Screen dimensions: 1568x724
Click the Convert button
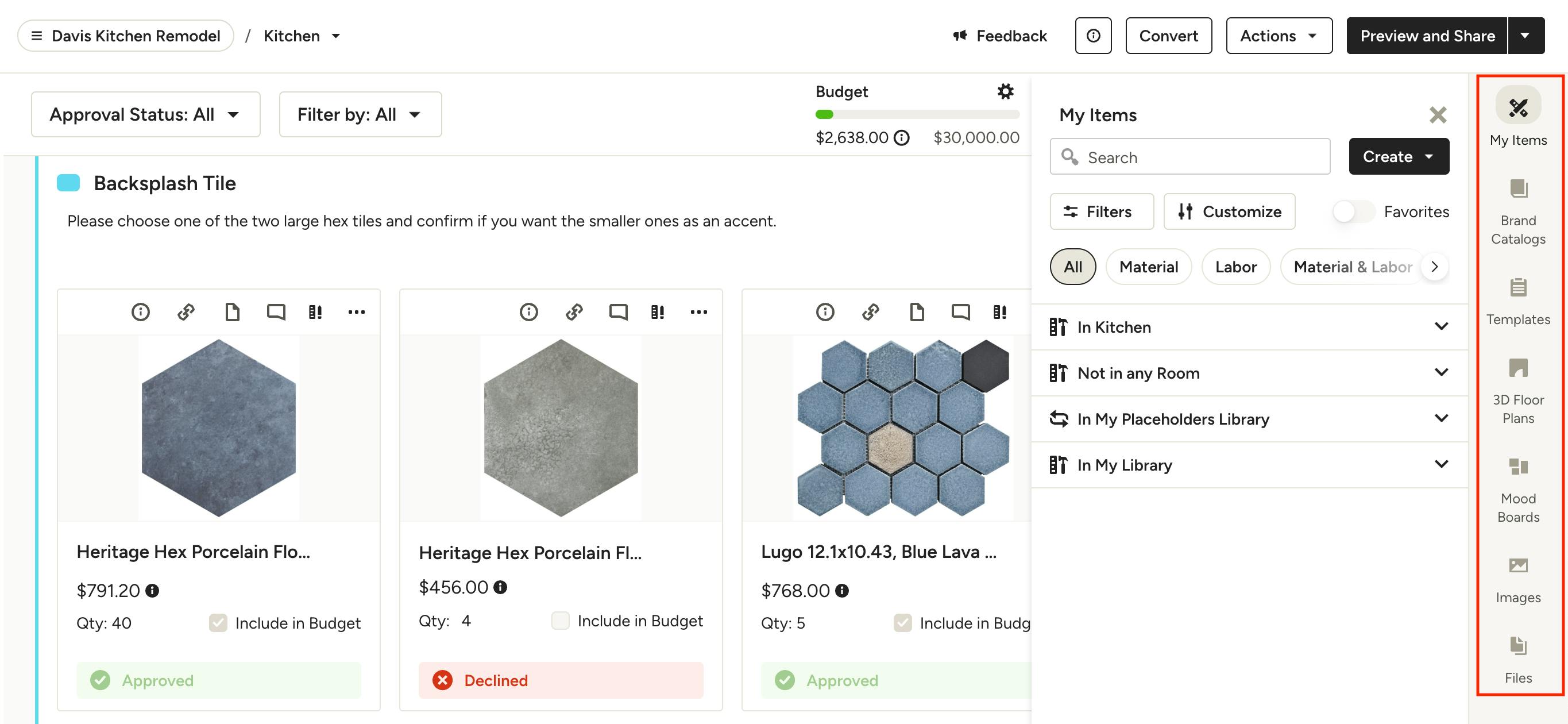1168,36
